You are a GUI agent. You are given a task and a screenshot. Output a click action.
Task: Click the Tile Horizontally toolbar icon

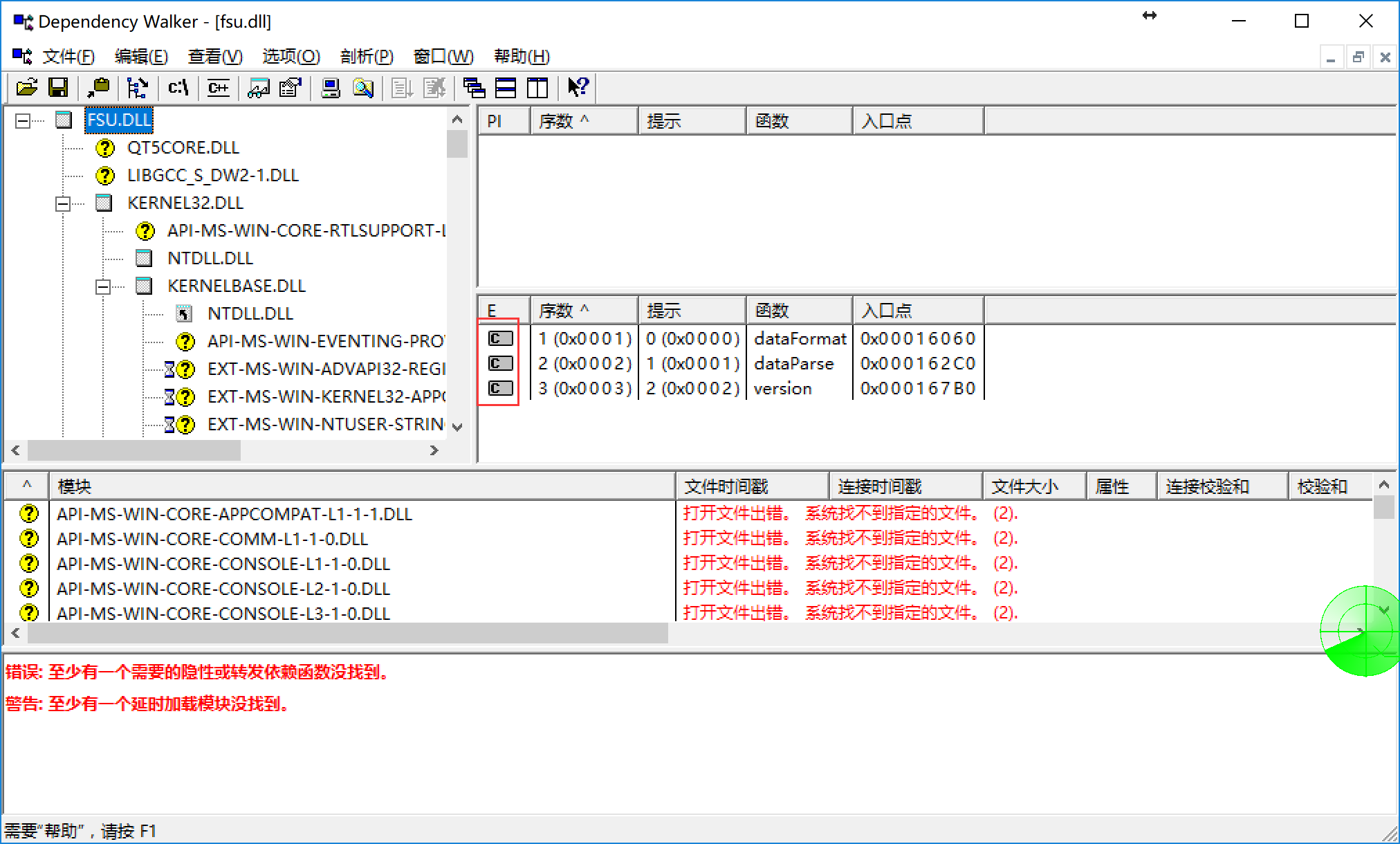pyautogui.click(x=506, y=88)
